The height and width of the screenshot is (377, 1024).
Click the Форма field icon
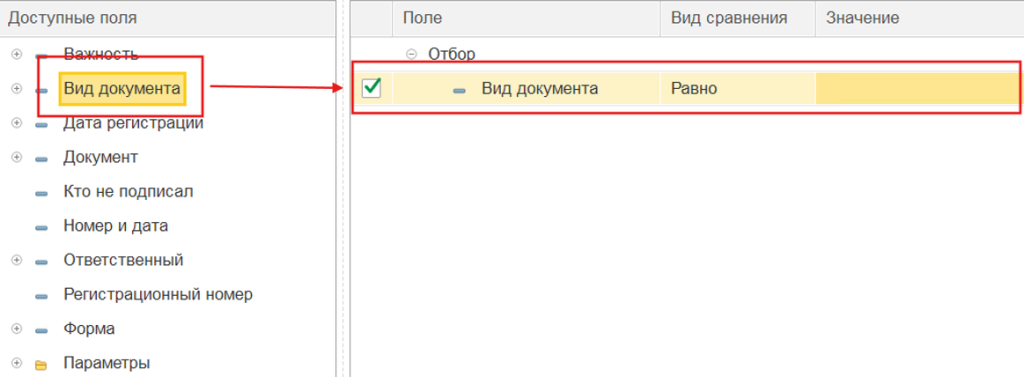click(x=41, y=330)
